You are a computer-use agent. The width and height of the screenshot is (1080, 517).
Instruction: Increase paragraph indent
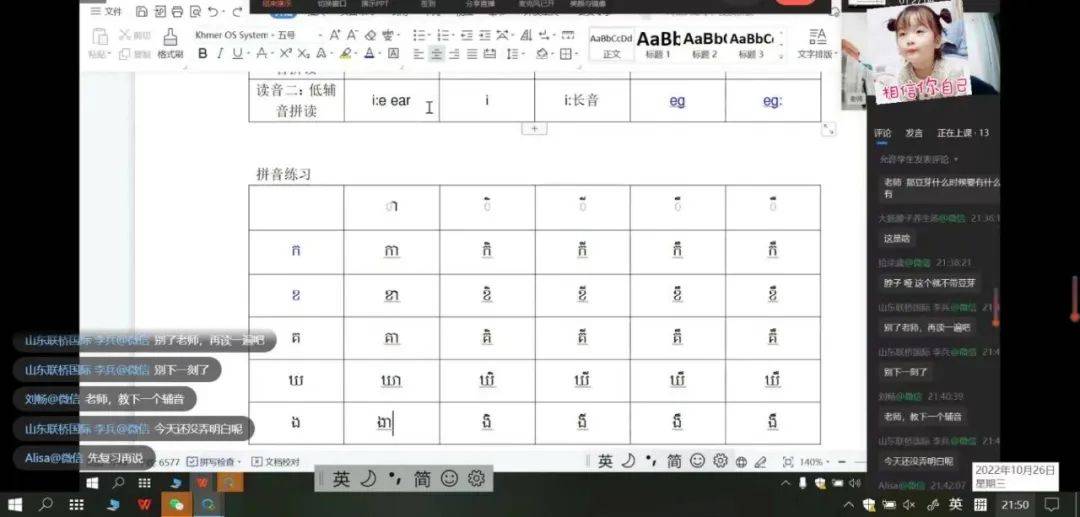(x=484, y=34)
